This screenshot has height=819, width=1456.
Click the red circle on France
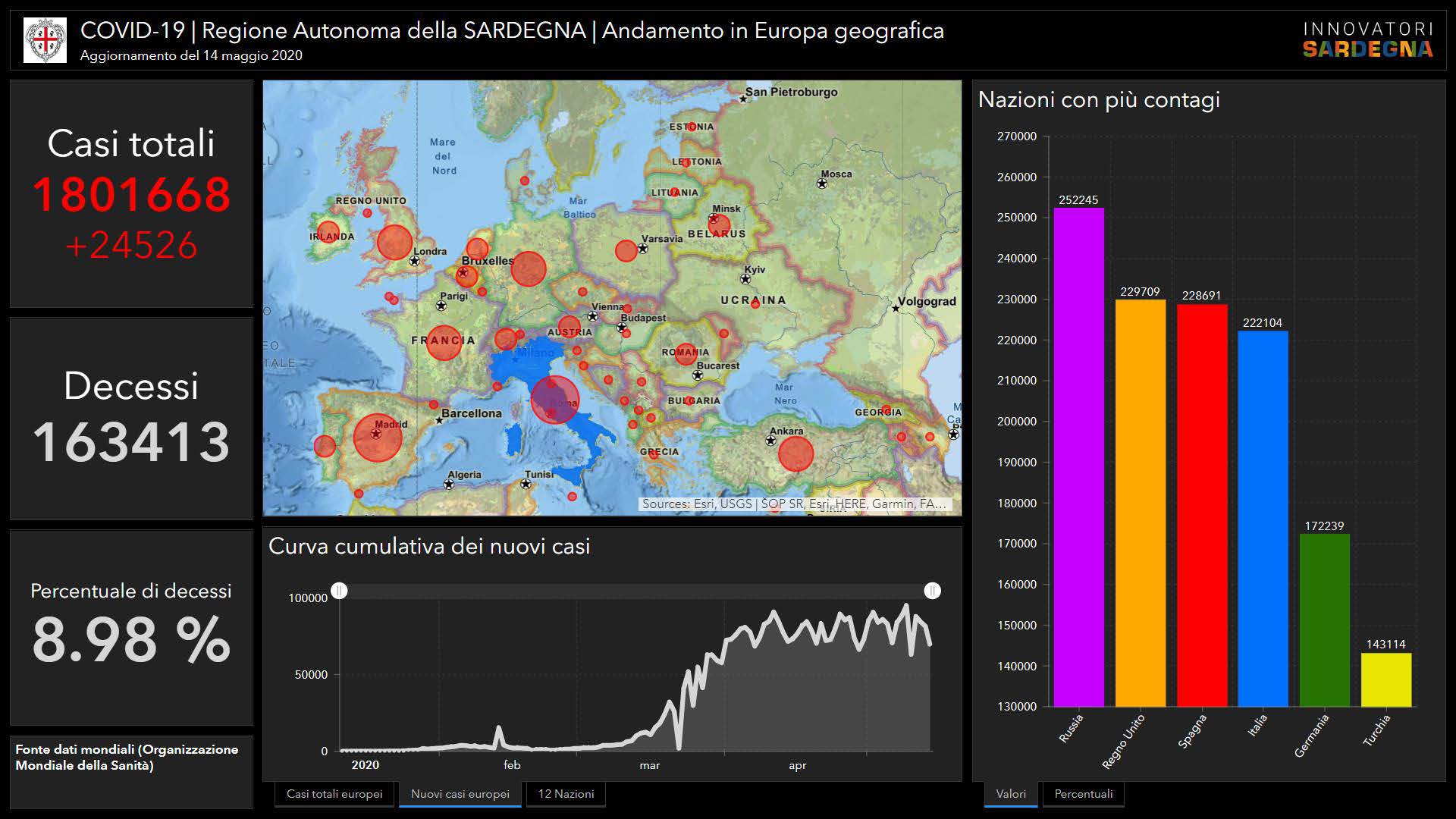coord(444,342)
